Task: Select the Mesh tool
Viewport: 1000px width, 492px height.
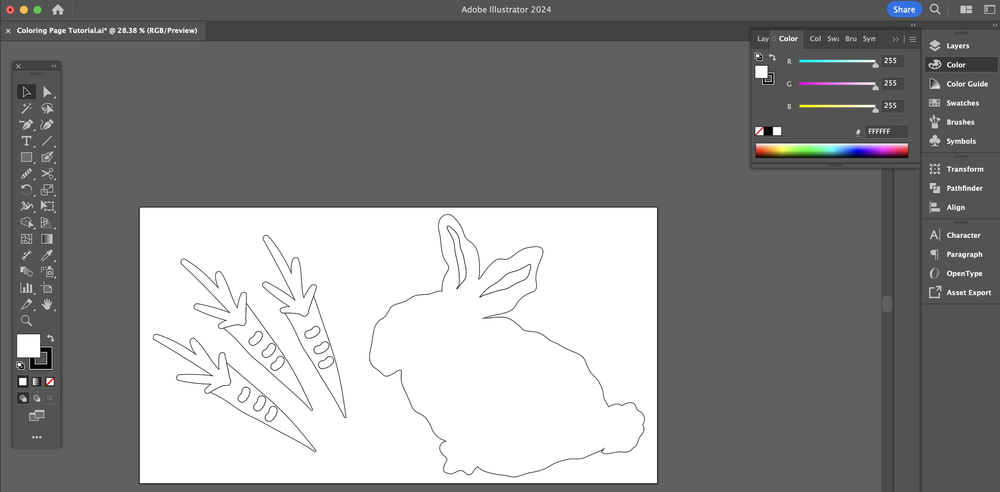Action: click(27, 239)
